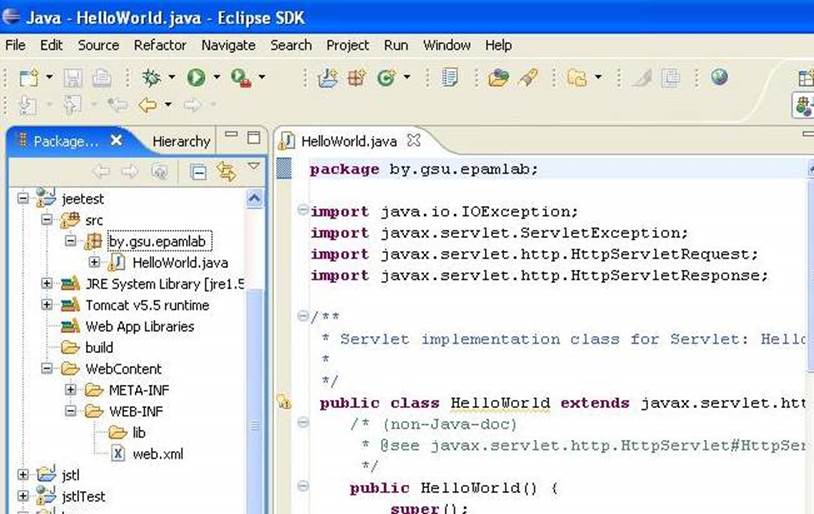Click the New Java Project icon
The width and height of the screenshot is (814, 514).
coord(328,78)
